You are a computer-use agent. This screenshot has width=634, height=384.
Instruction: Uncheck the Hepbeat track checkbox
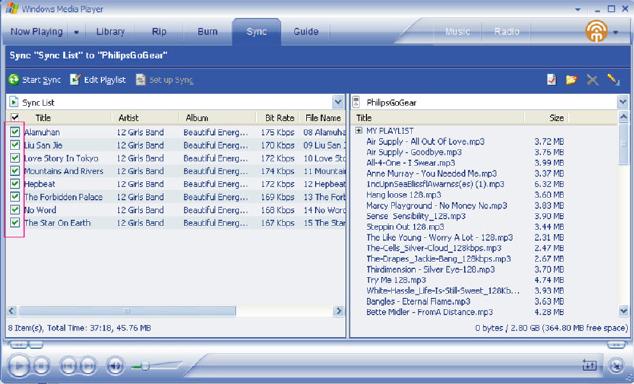pyautogui.click(x=15, y=184)
